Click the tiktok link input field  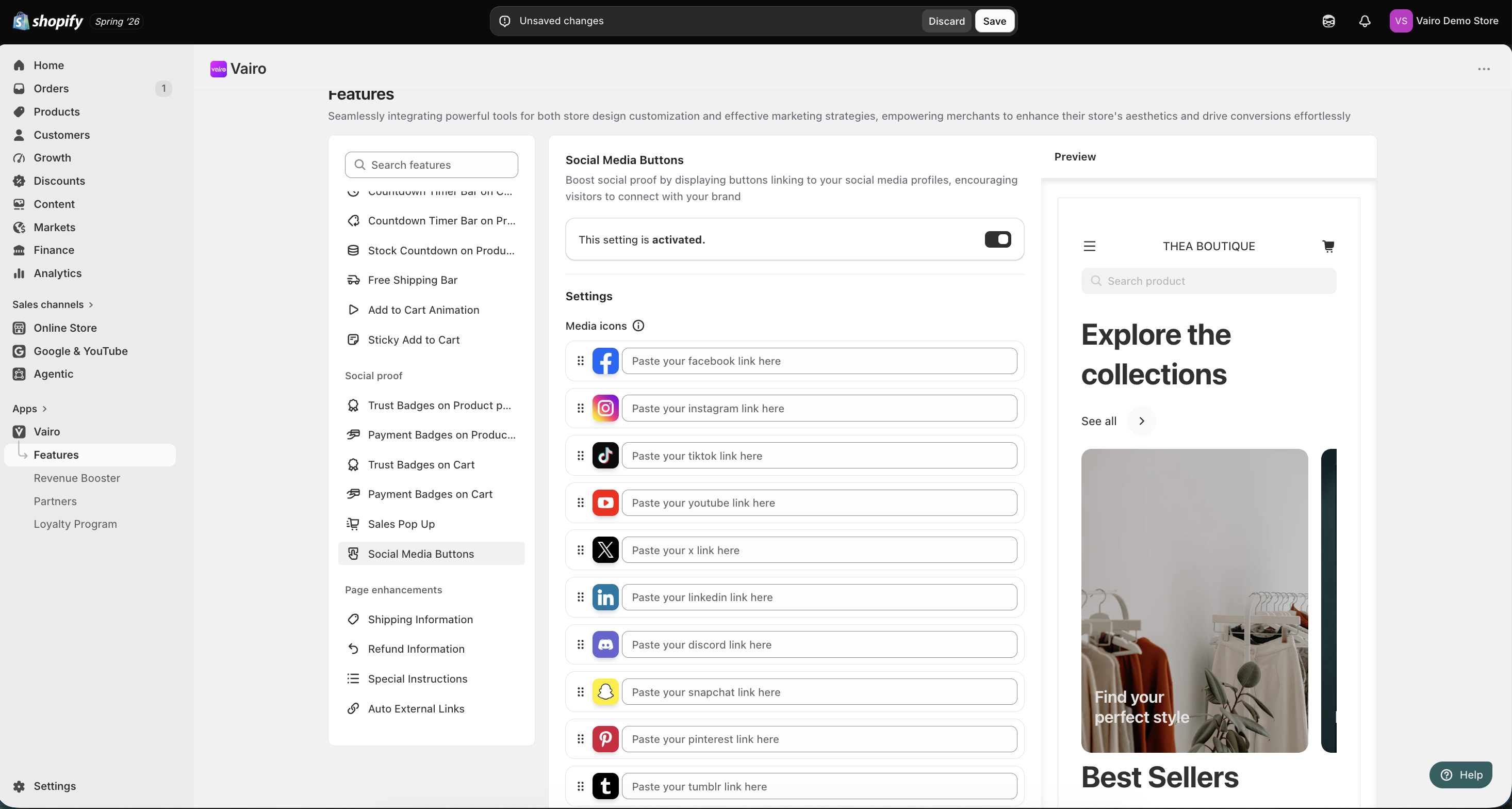pyautogui.click(x=819, y=456)
